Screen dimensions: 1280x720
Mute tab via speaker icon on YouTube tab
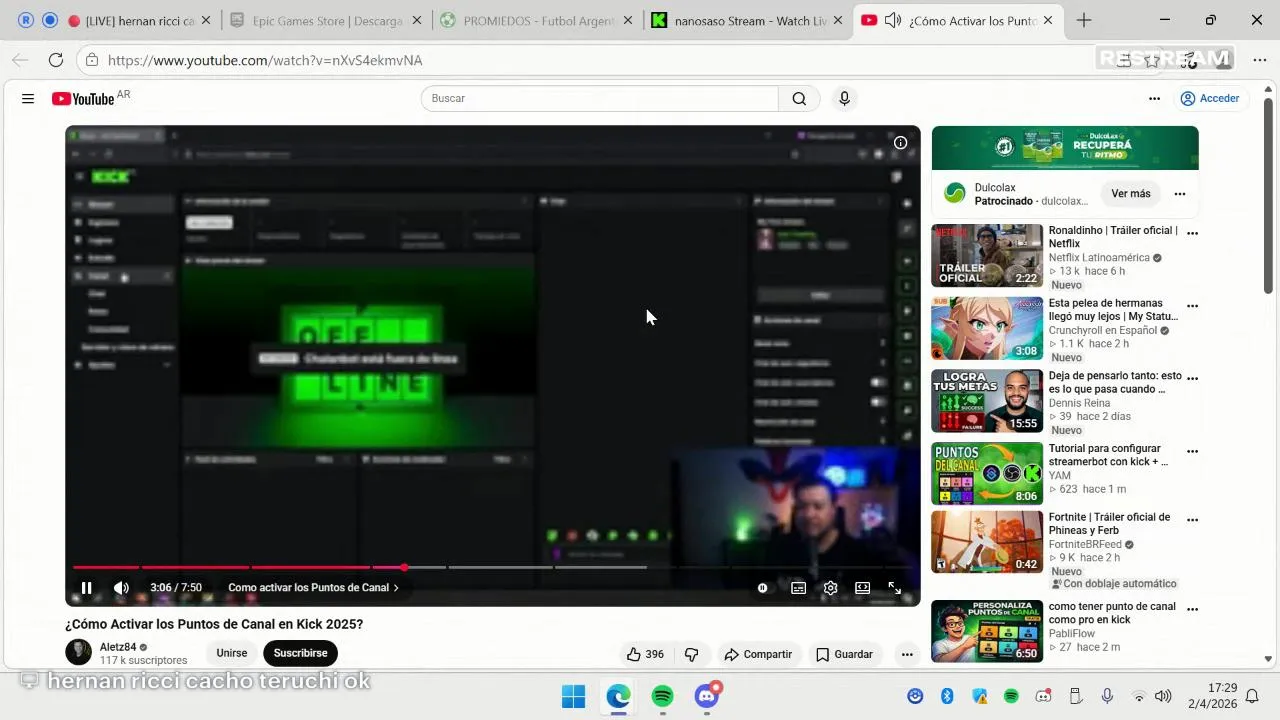(893, 21)
